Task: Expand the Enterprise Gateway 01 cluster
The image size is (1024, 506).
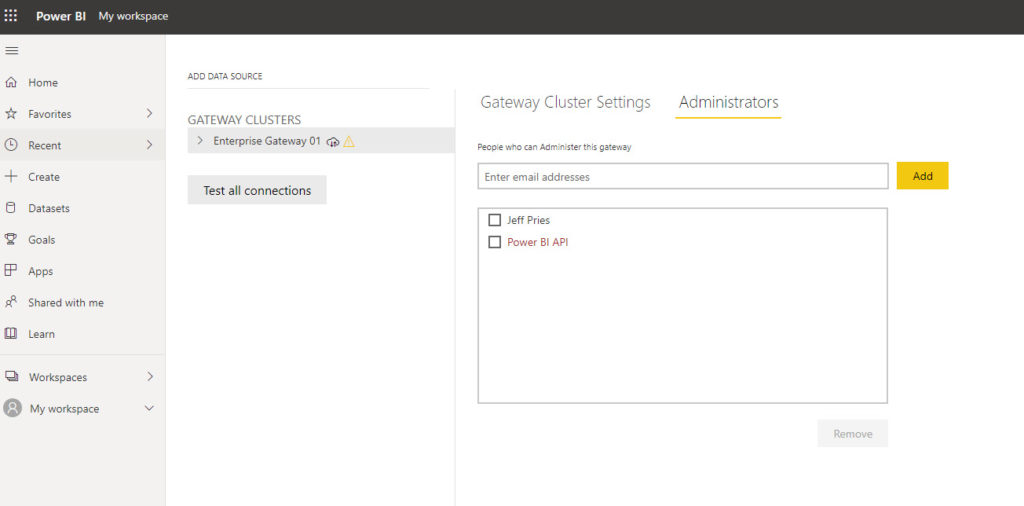Action: click(200, 141)
